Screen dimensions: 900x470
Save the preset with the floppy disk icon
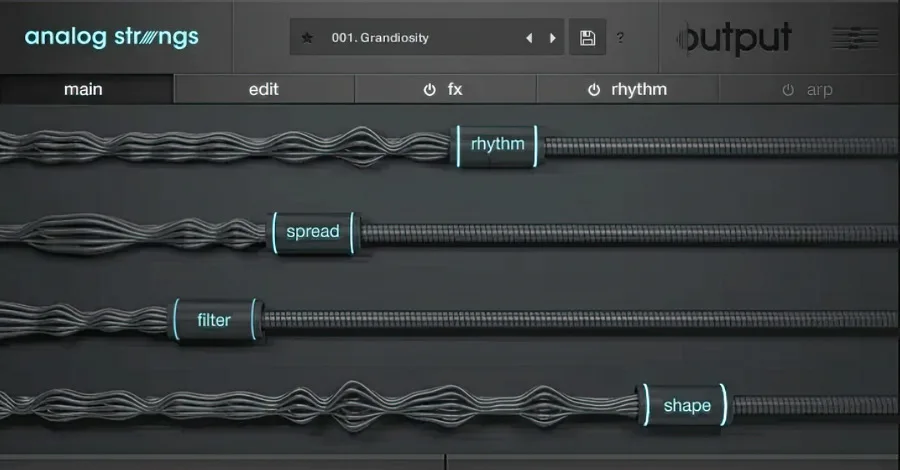(587, 38)
